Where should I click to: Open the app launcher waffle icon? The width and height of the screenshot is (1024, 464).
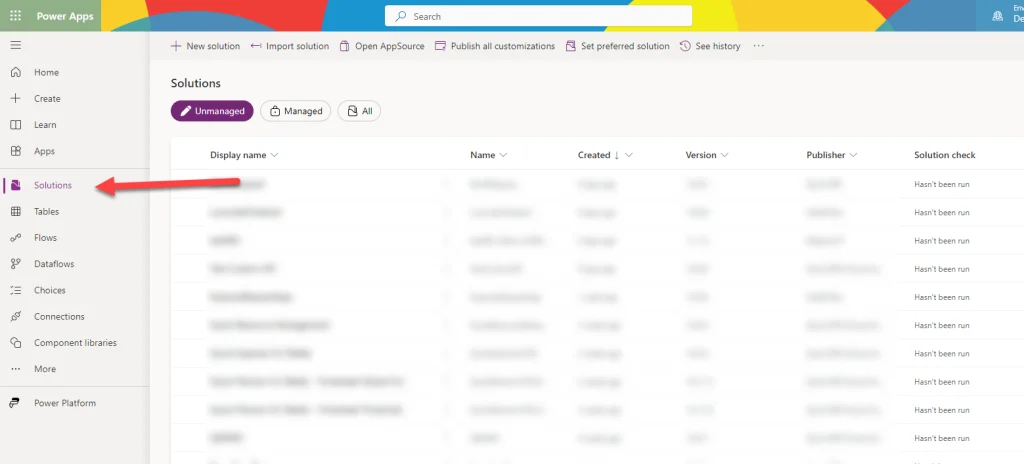tap(16, 16)
